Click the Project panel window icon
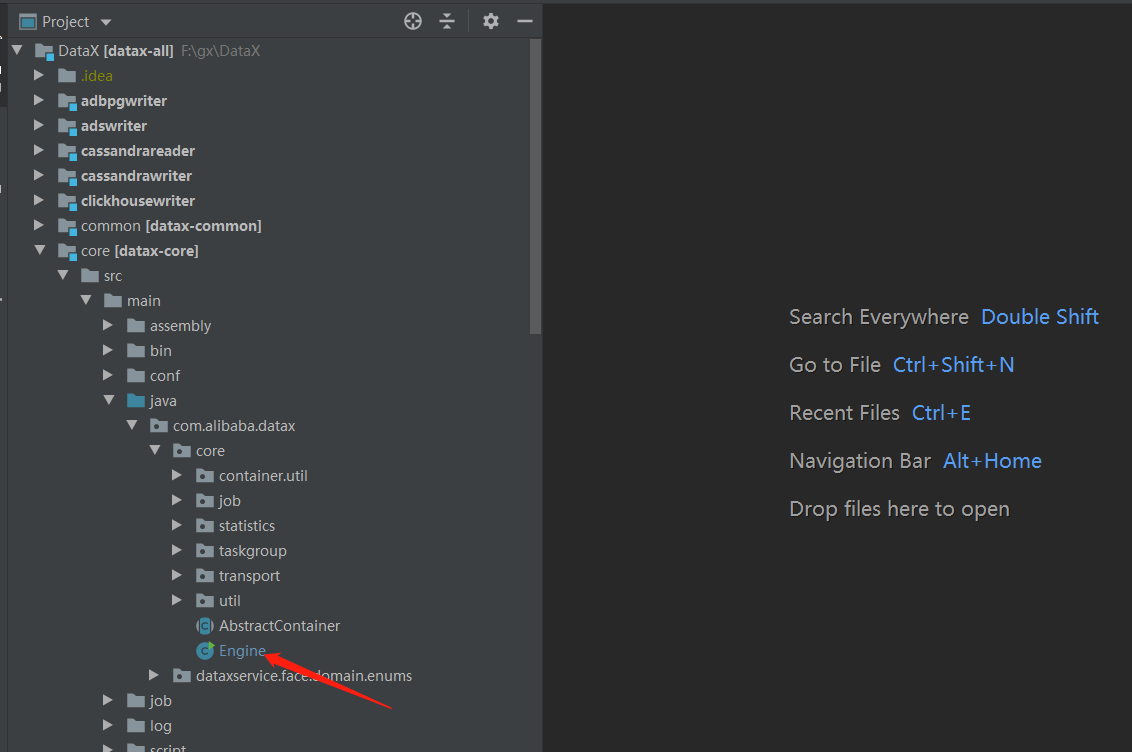1132x752 pixels. point(27,22)
